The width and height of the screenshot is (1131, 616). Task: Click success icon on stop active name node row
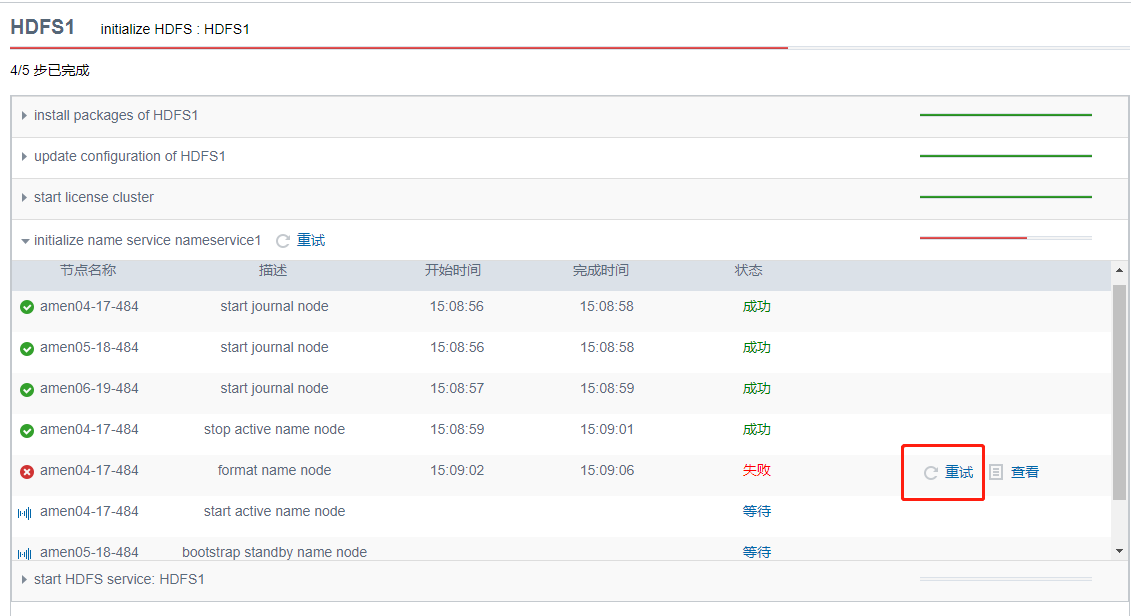(27, 430)
